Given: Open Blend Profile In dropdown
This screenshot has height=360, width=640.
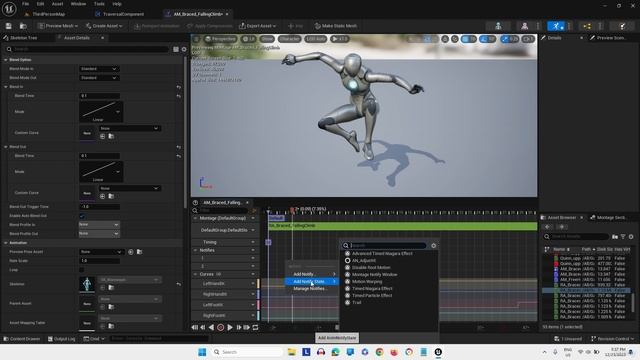Looking at the screenshot, I should (x=98, y=225).
